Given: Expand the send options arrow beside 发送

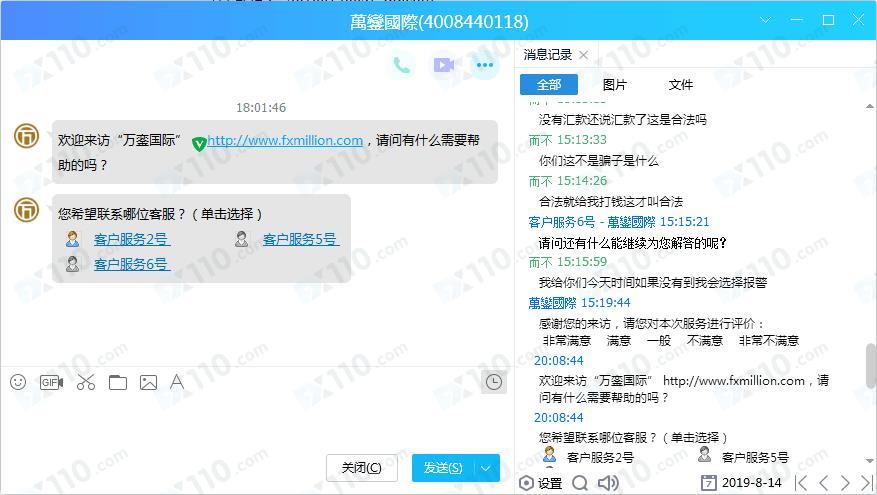Looking at the screenshot, I should (x=486, y=468).
